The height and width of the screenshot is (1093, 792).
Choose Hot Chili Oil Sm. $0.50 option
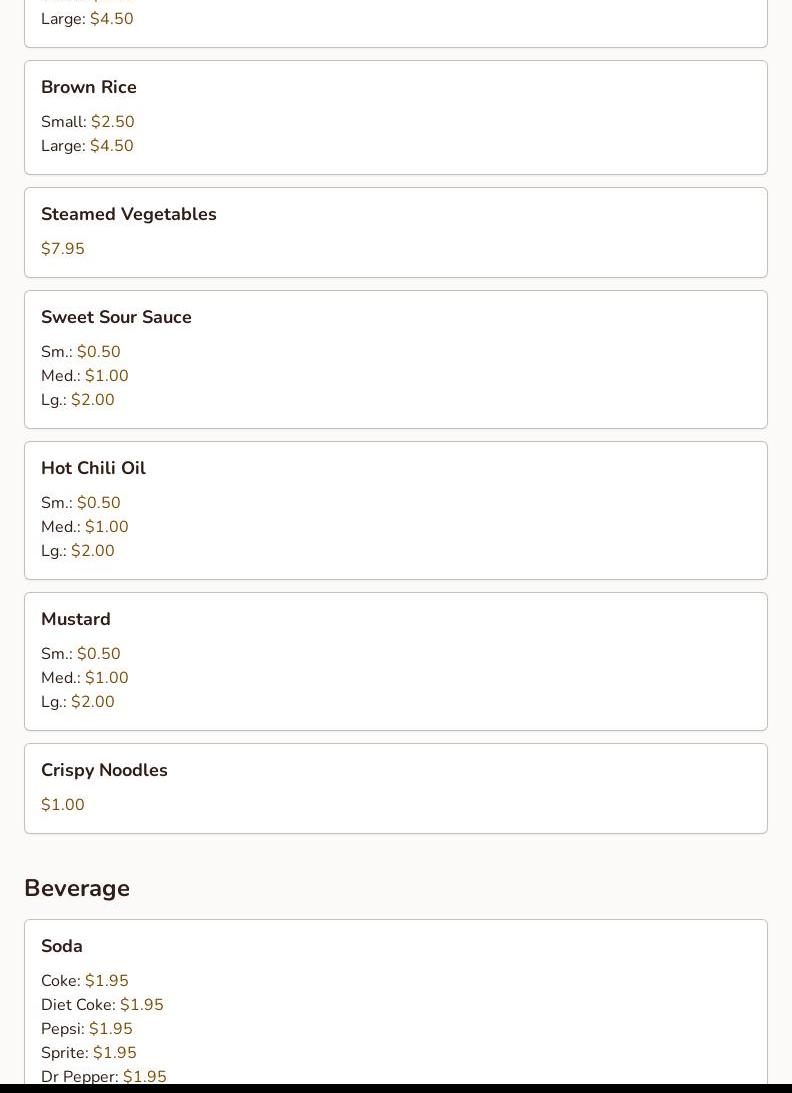81,503
